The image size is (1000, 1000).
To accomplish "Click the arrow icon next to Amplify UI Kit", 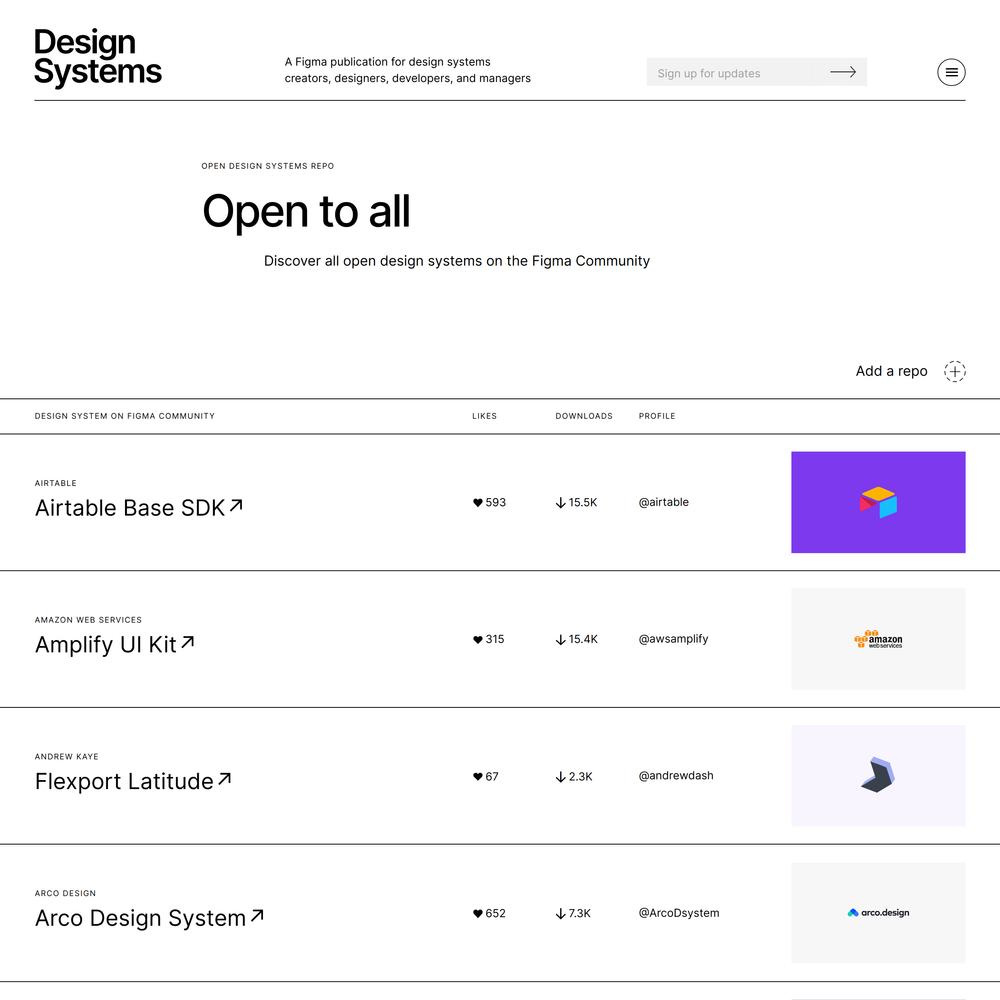I will click(x=187, y=642).
